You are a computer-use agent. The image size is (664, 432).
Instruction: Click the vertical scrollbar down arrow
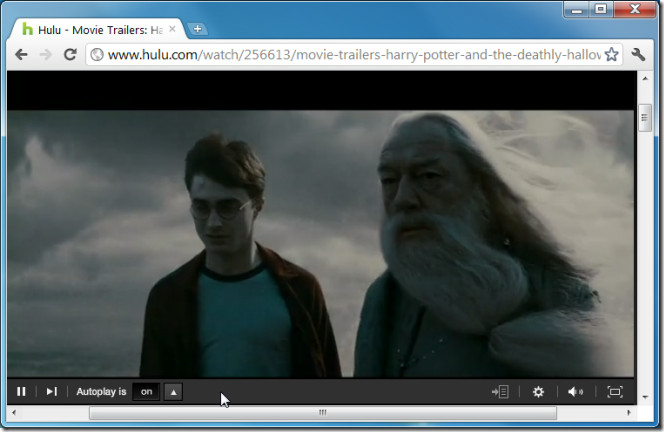pyautogui.click(x=645, y=397)
